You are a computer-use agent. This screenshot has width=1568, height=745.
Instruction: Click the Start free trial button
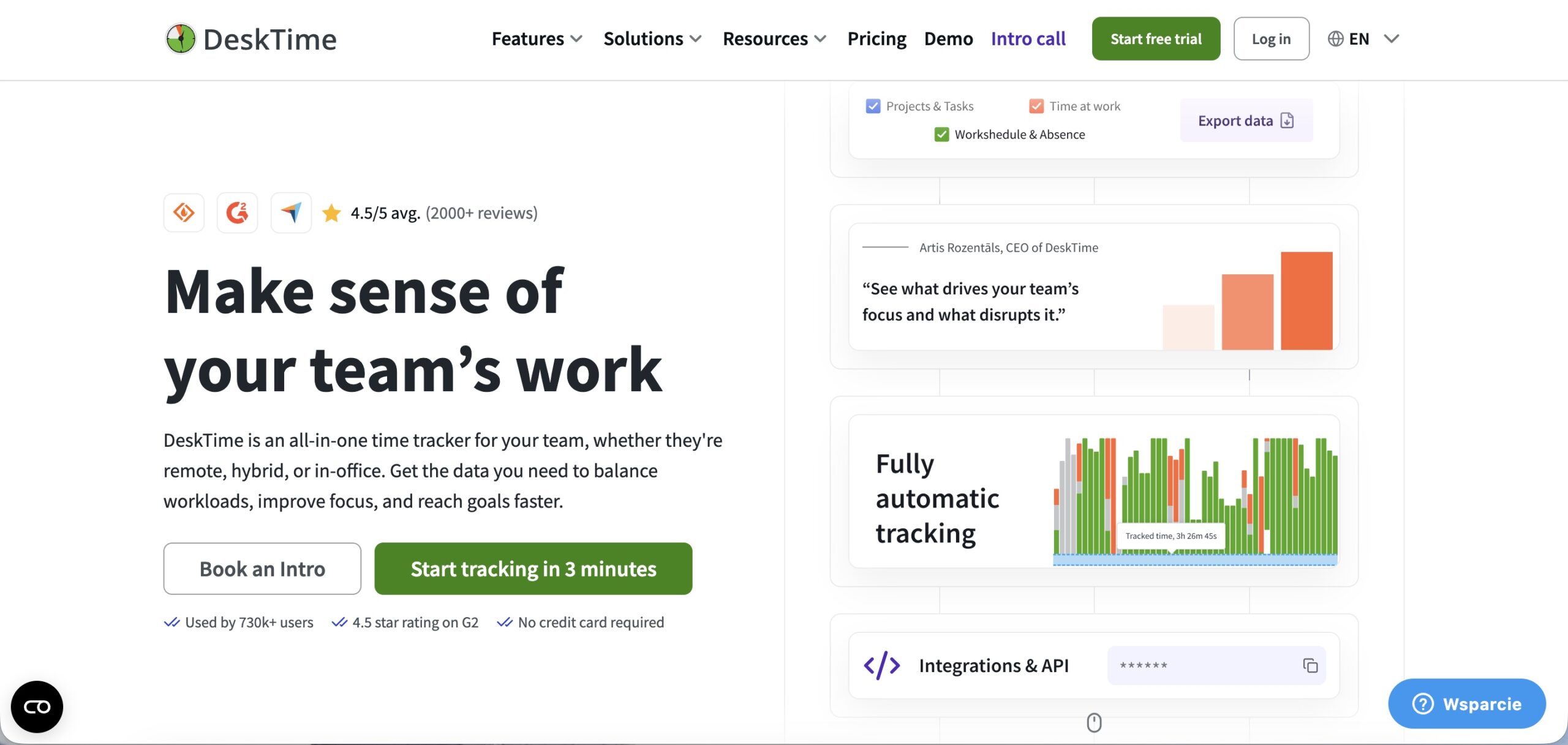pyautogui.click(x=1156, y=39)
